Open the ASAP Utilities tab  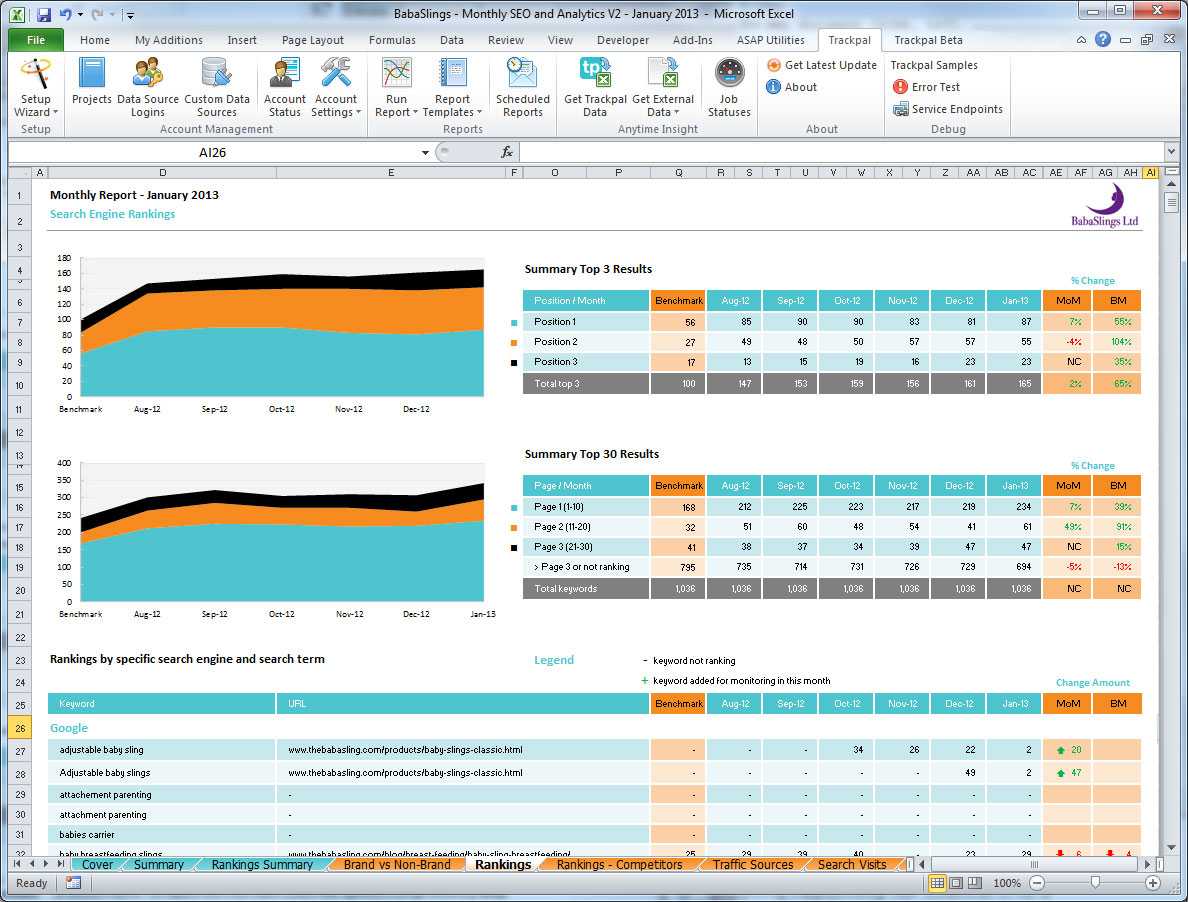771,40
